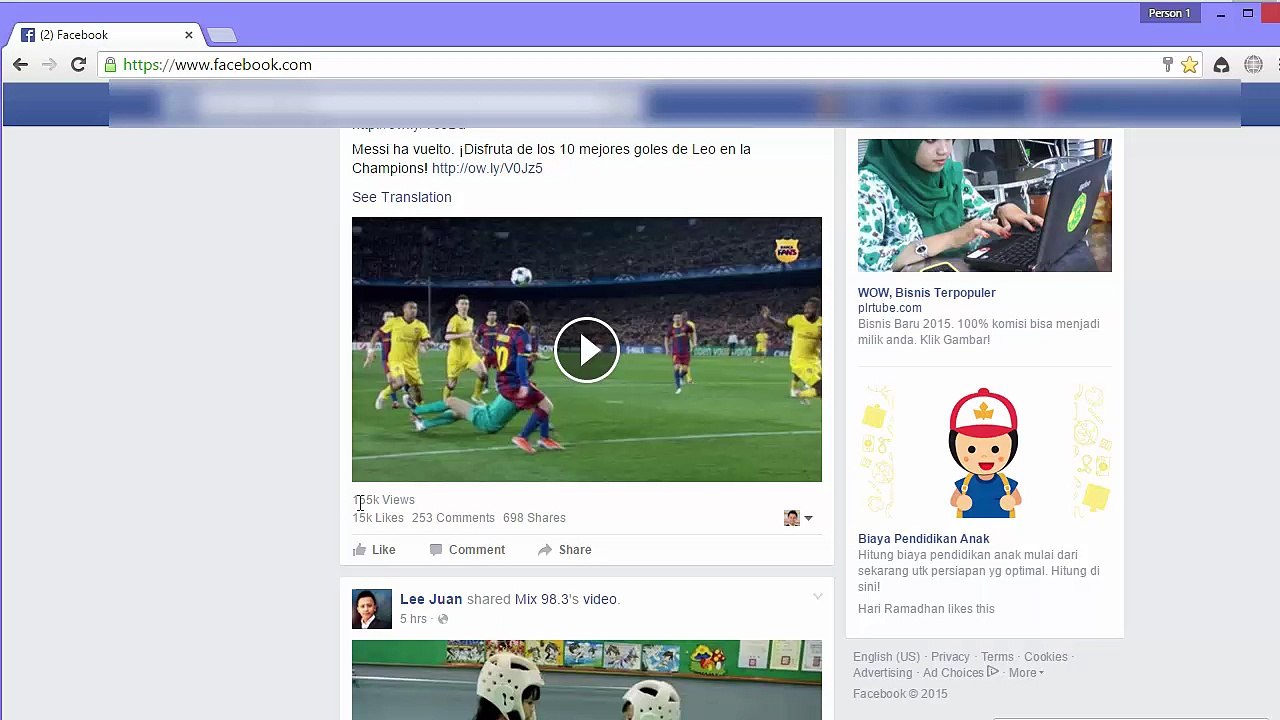Go back with the browser back arrow
Screen dimensions: 1280x720
pyautogui.click(x=21, y=65)
